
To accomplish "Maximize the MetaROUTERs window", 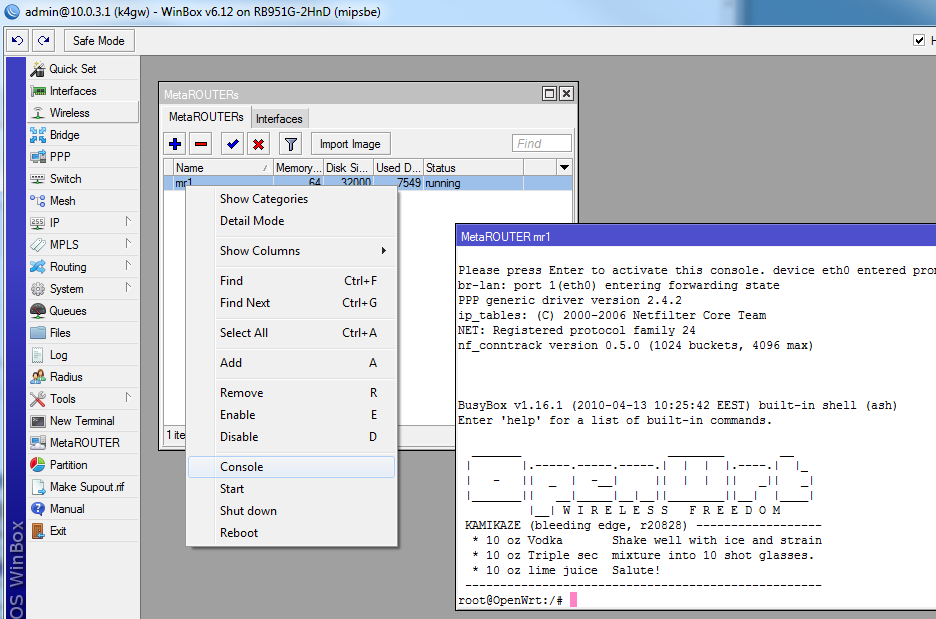I will click(549, 94).
